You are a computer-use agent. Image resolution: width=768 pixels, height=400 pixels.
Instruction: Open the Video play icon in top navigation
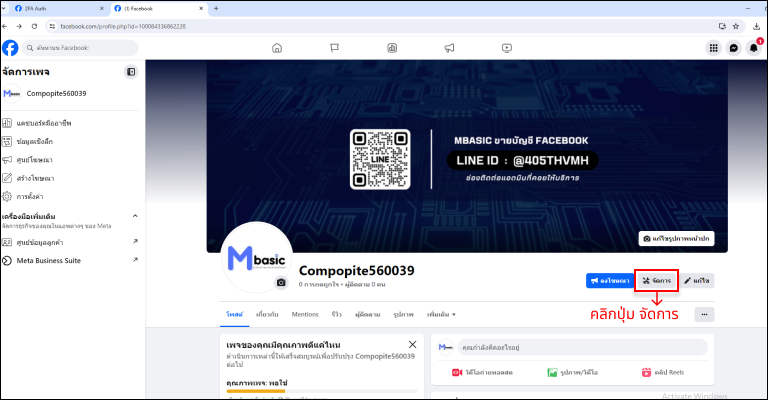pos(507,48)
